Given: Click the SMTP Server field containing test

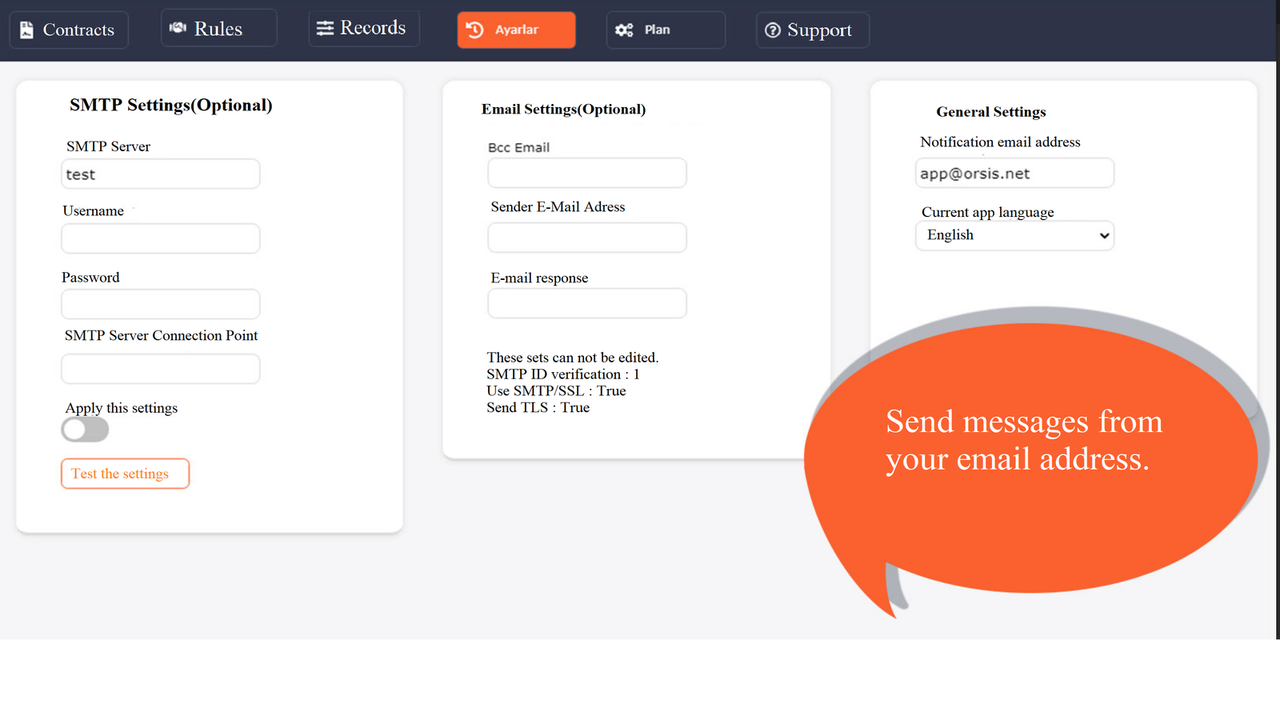Looking at the screenshot, I should click(160, 173).
